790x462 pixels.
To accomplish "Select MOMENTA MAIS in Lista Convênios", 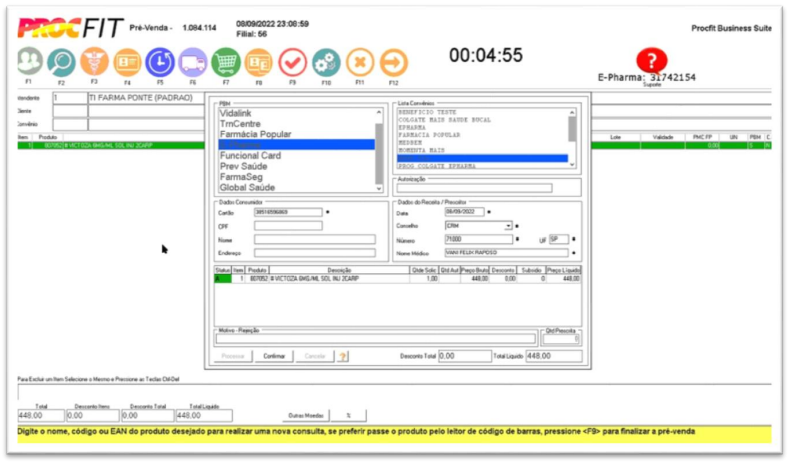I will 421,150.
